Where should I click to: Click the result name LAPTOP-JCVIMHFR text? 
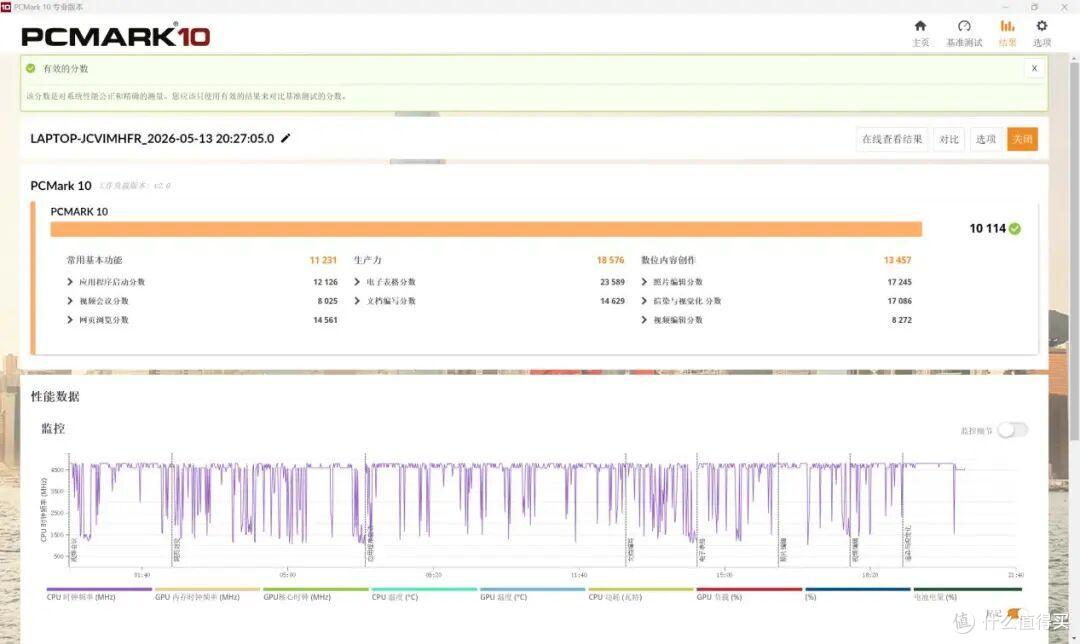click(152, 138)
